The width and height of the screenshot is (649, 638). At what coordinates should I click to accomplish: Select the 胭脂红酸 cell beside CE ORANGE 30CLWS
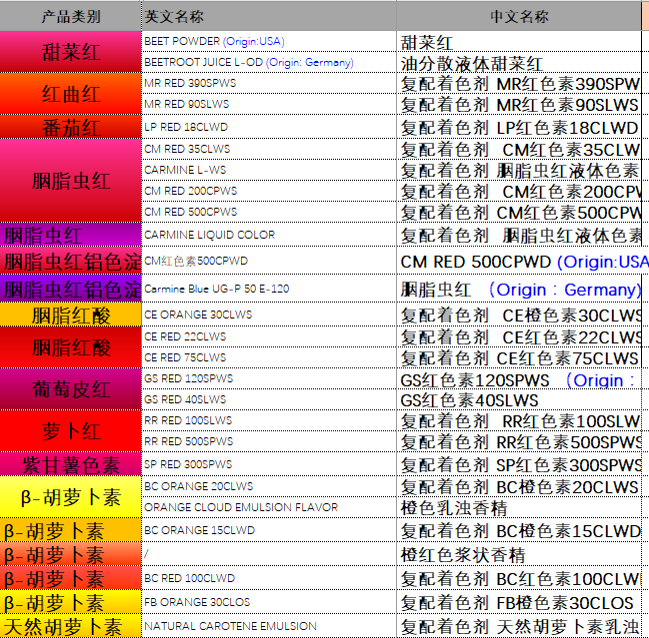(x=70, y=314)
